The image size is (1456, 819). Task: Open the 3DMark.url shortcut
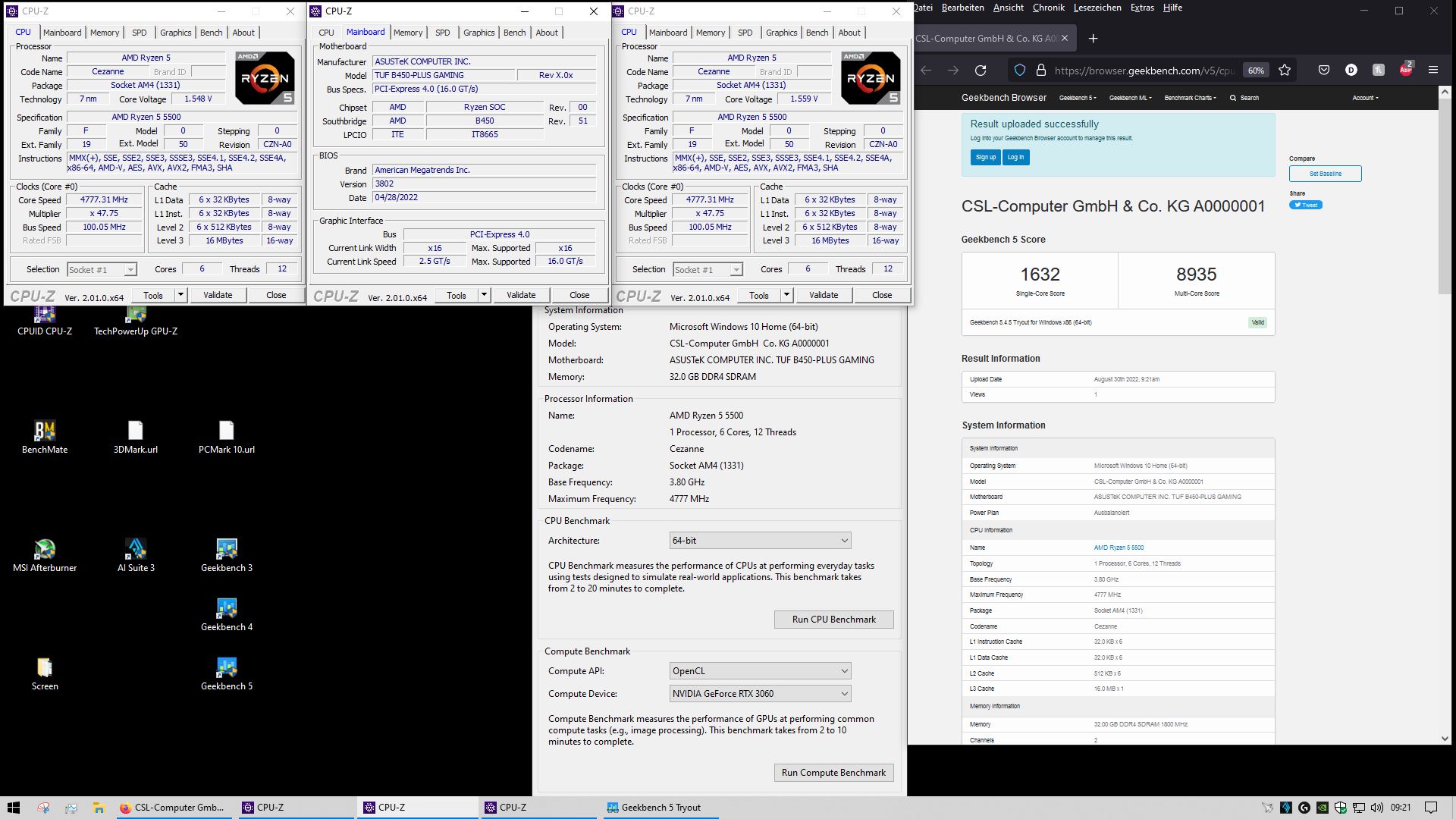pyautogui.click(x=136, y=437)
